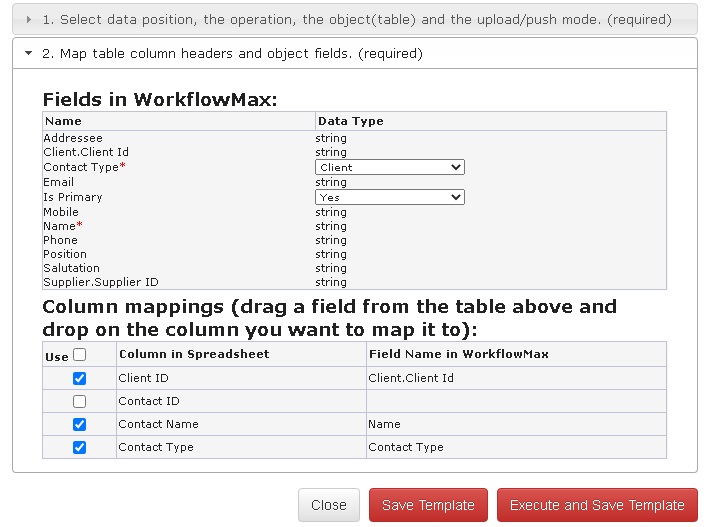Enable the Contact ID row checkbox
This screenshot has height=527, width=712.
coord(80,401)
